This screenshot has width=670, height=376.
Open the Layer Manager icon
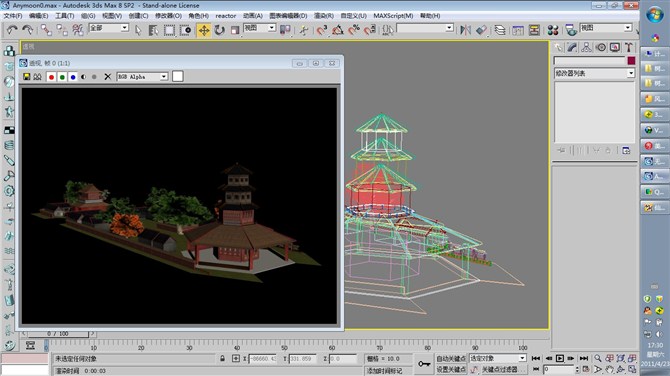[x=500, y=30]
